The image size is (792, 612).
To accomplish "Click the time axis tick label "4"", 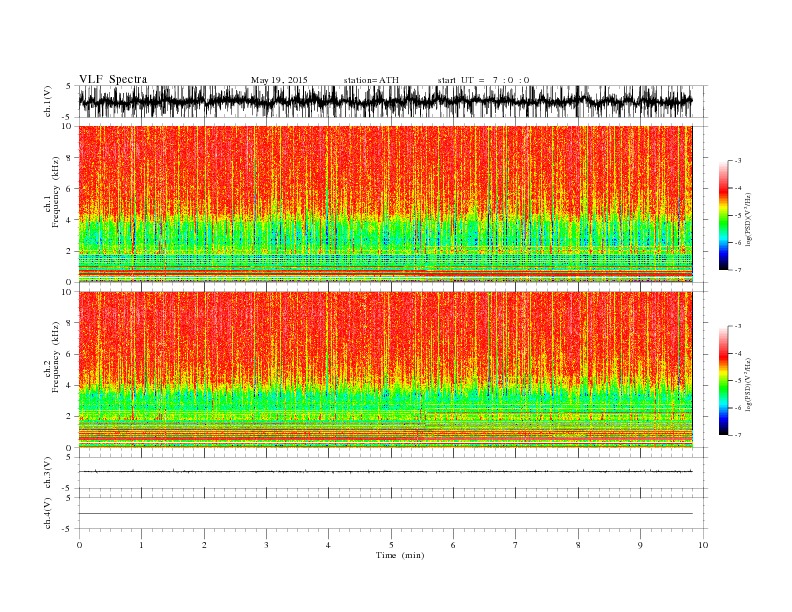I will click(x=328, y=545).
